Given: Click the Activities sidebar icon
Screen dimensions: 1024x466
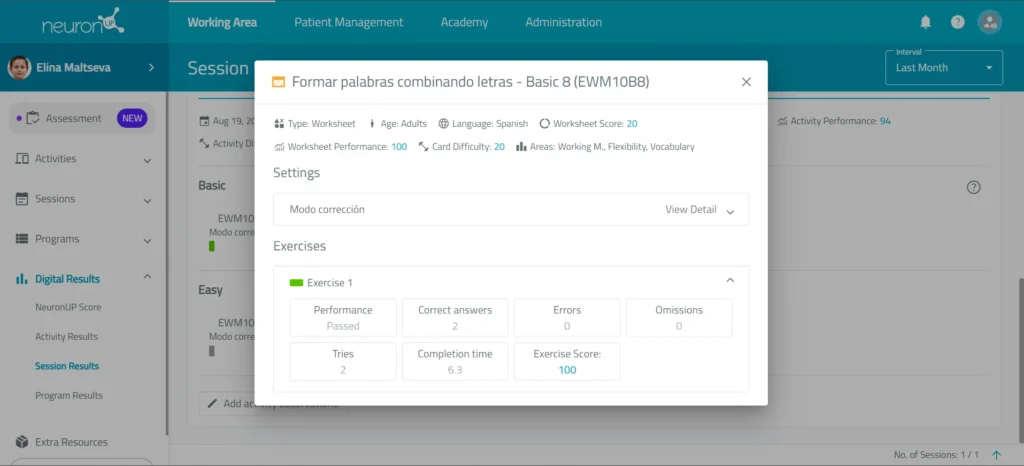Looking at the screenshot, I should click(x=22, y=159).
